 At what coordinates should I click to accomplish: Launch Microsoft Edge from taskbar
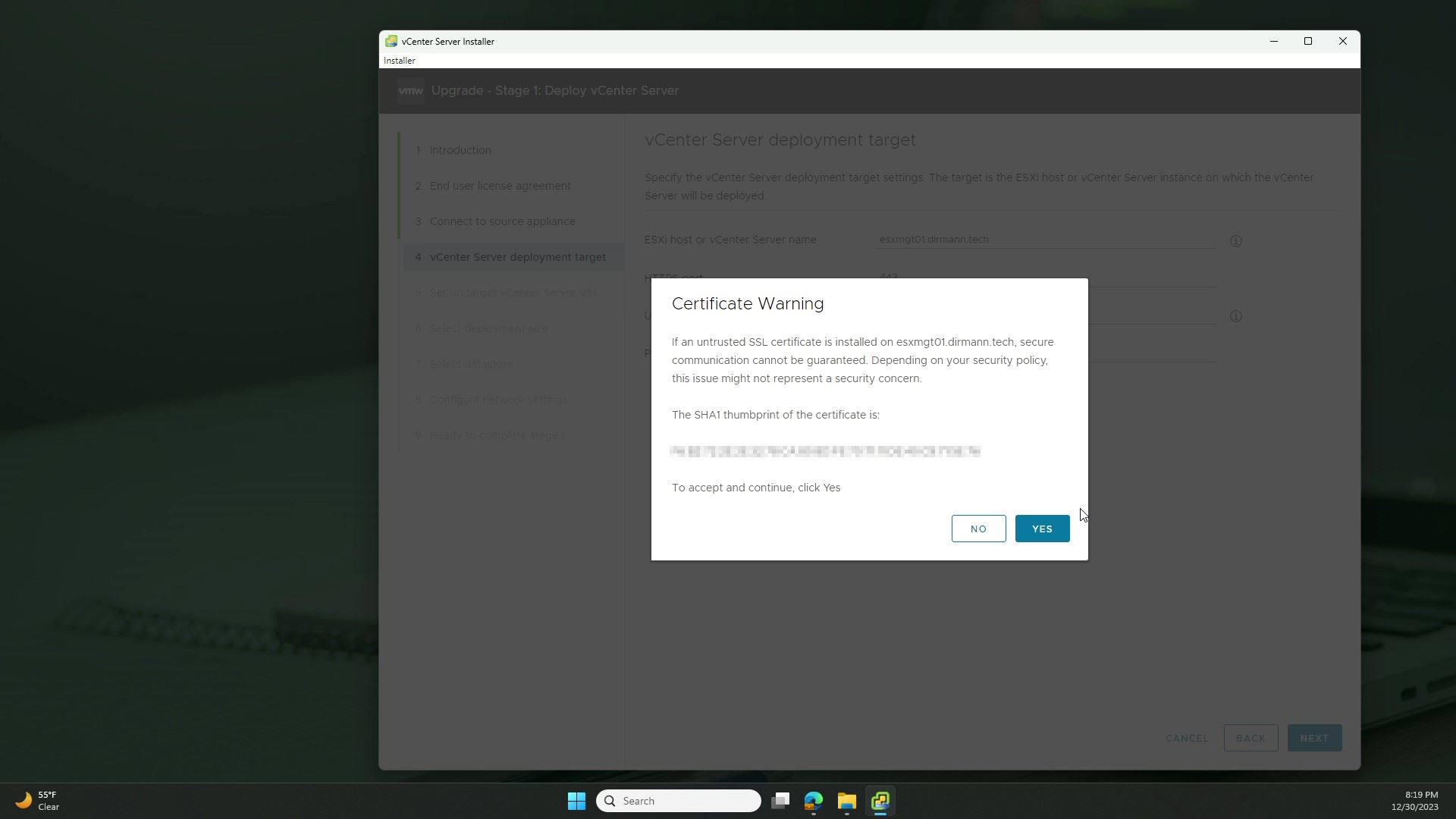coord(814,801)
